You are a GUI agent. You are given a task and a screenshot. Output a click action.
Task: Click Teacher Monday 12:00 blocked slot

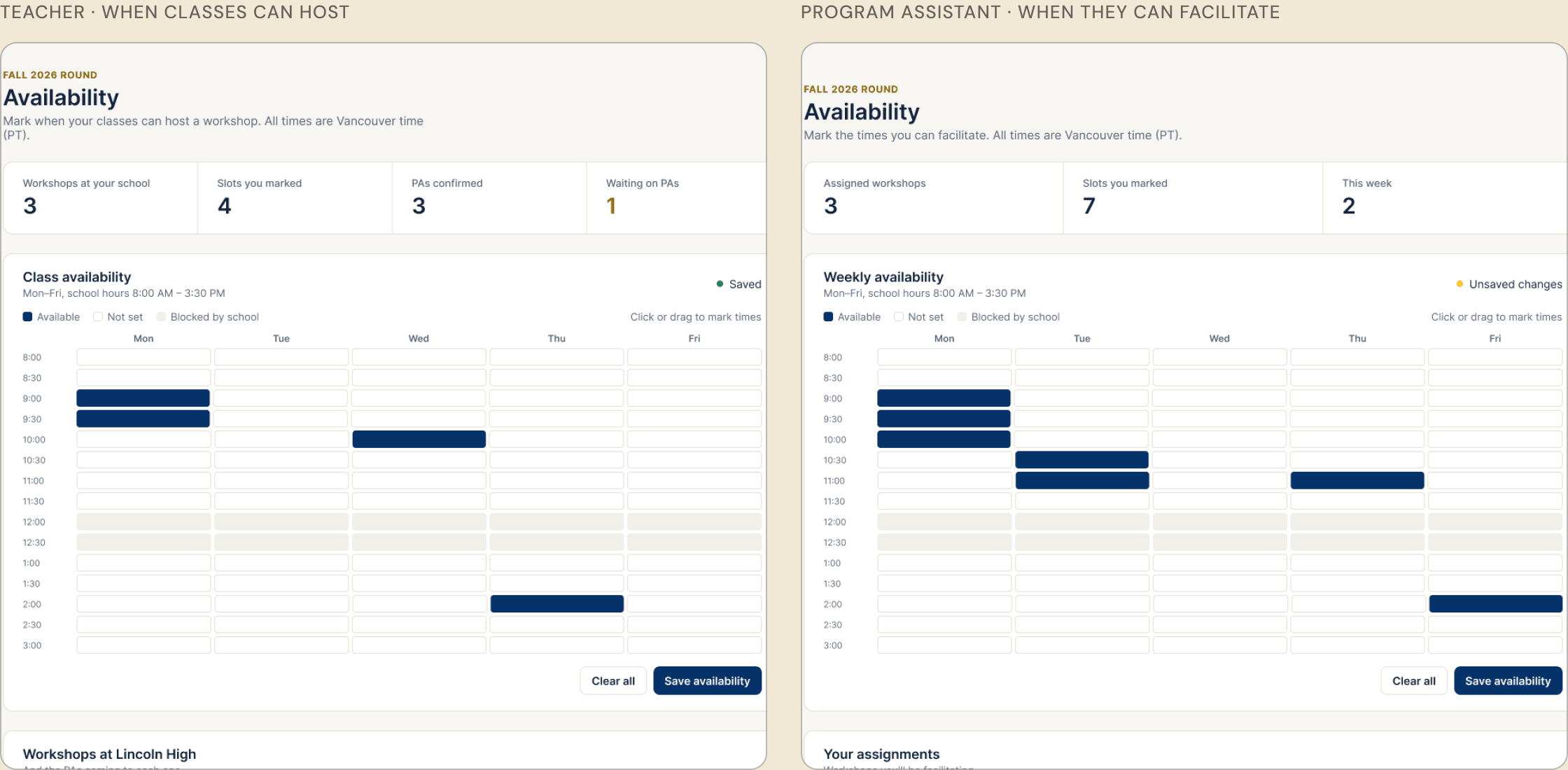[x=143, y=521]
